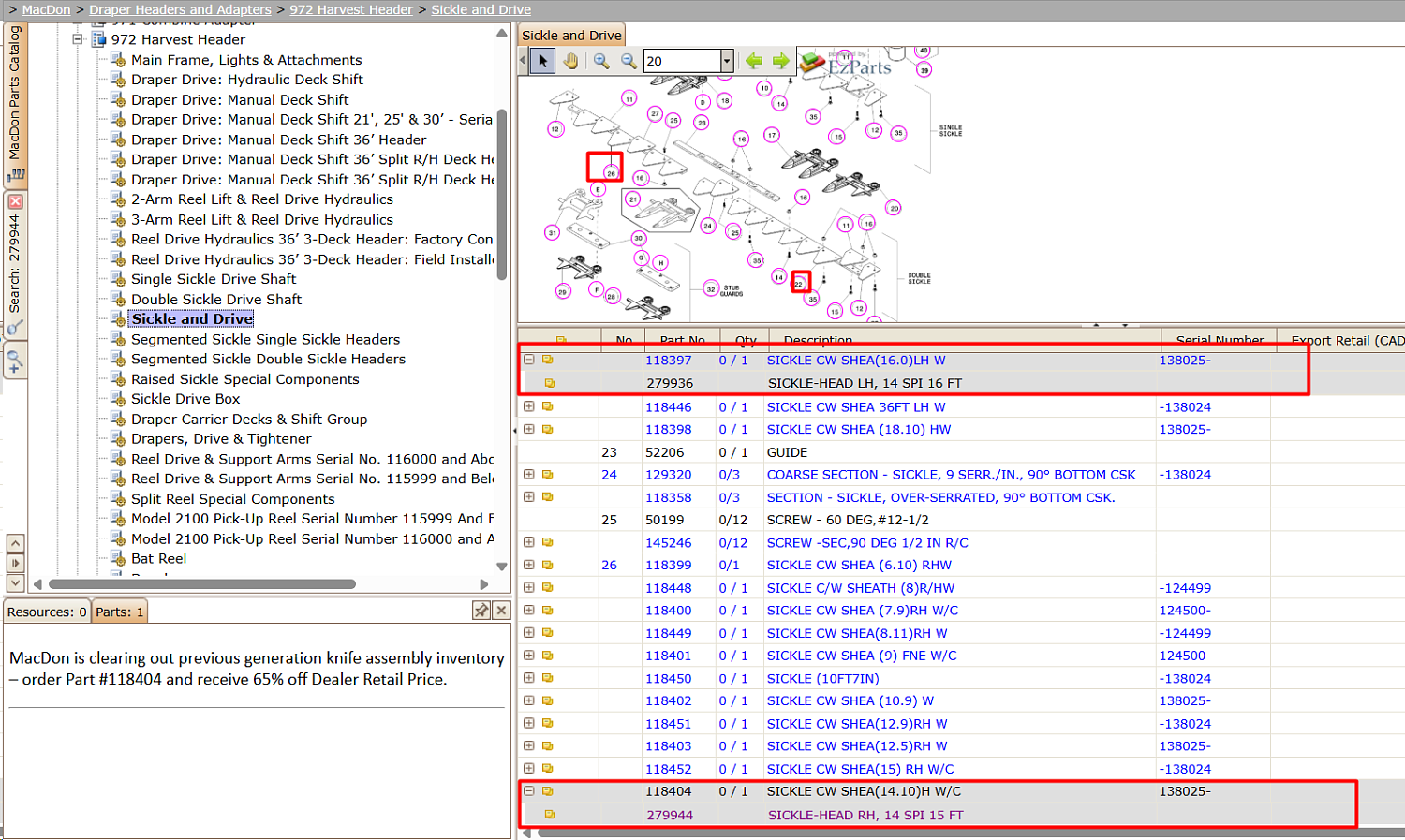Select Draper Carrier Decks & Shift Group item
This screenshot has height=840, width=1405.
[x=249, y=420]
